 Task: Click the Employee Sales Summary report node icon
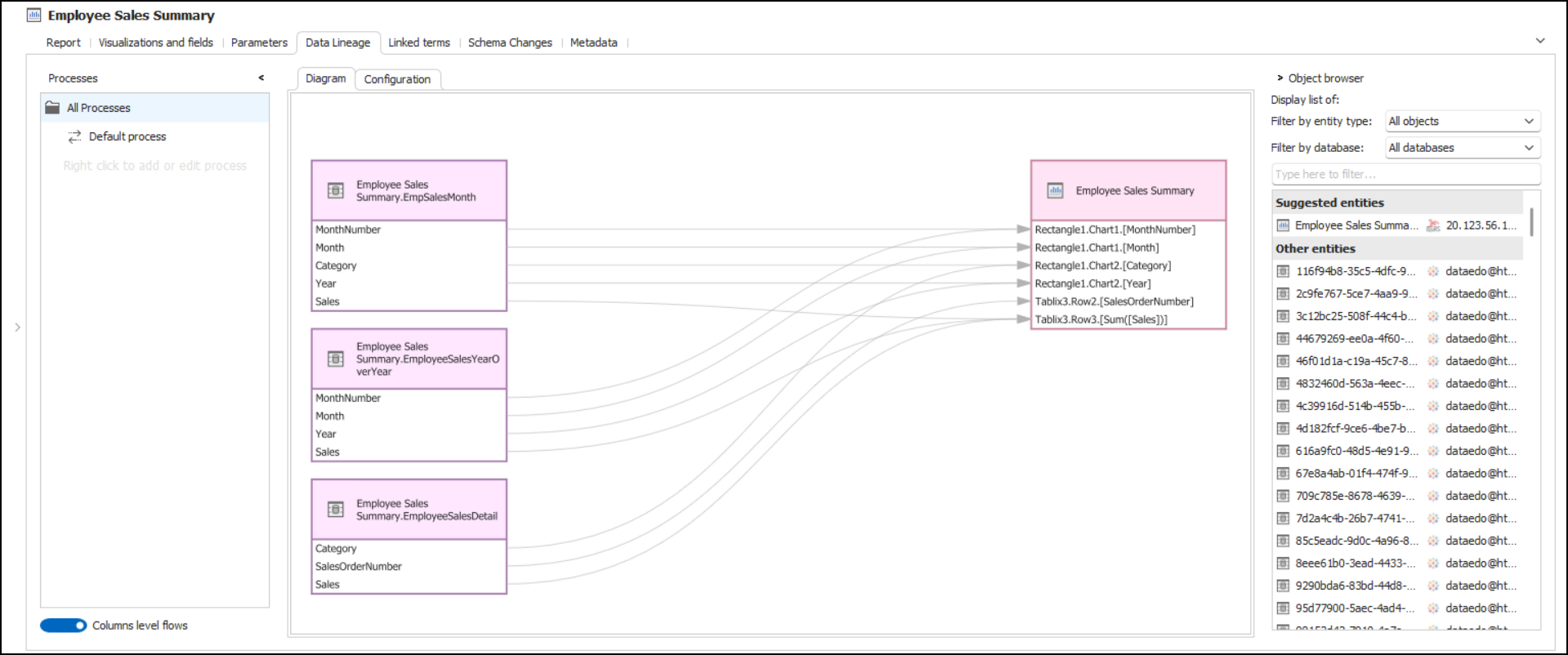tap(1055, 190)
